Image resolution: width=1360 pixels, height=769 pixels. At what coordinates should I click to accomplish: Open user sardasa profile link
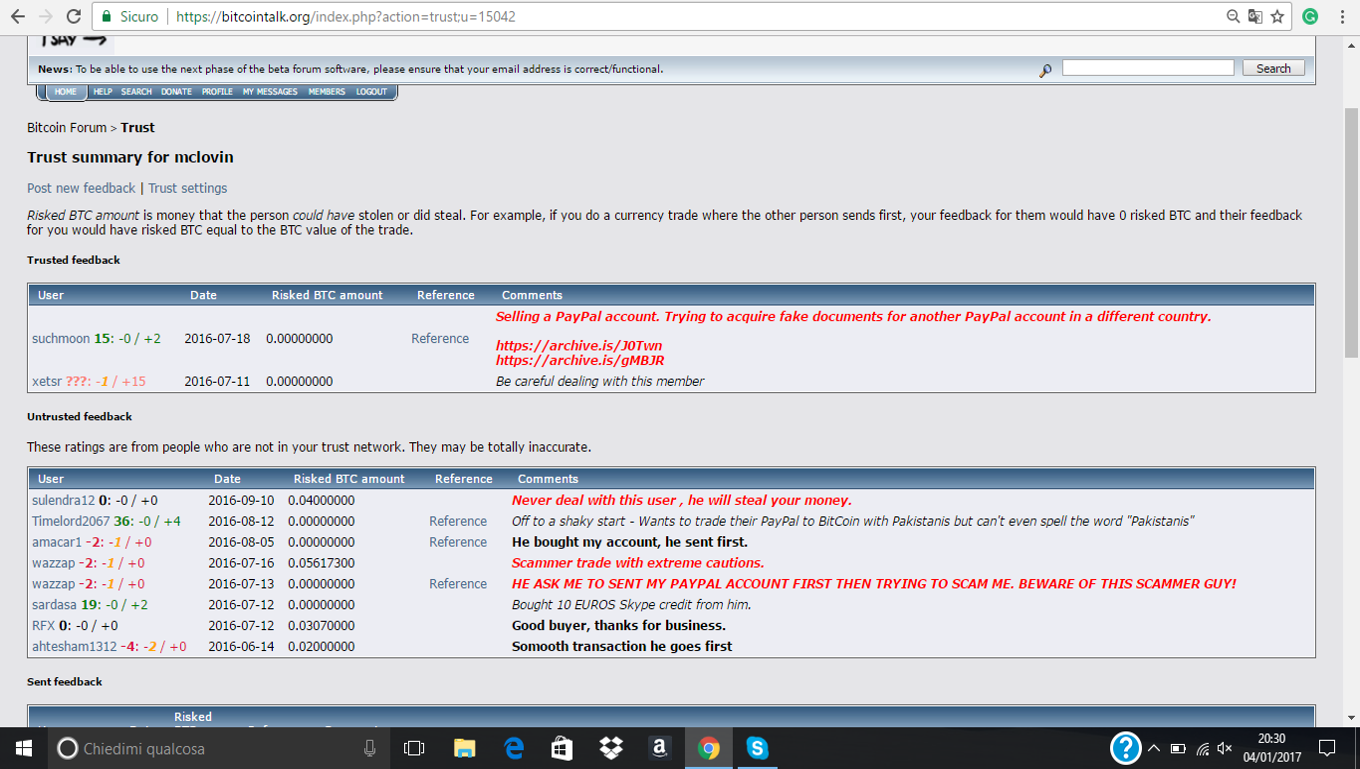(54, 605)
